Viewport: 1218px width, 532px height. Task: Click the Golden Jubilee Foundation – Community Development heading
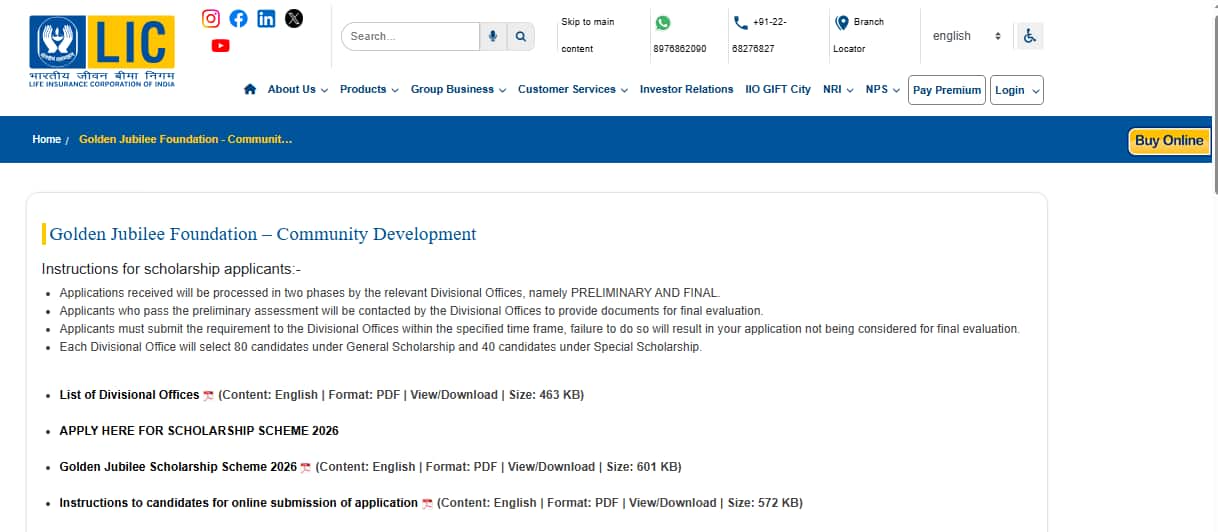[263, 234]
